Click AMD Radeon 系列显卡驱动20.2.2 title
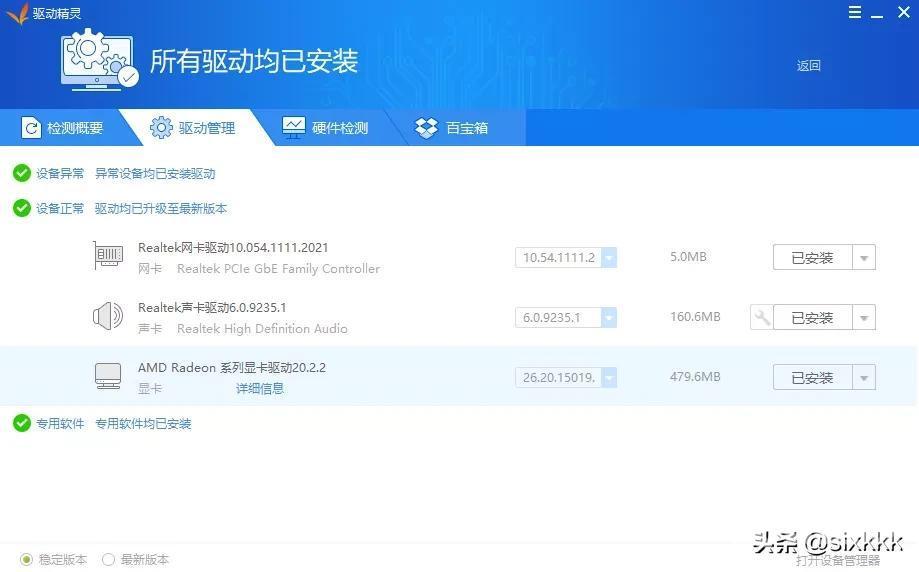Viewport: 919px width, 572px height. pyautogui.click(x=232, y=367)
